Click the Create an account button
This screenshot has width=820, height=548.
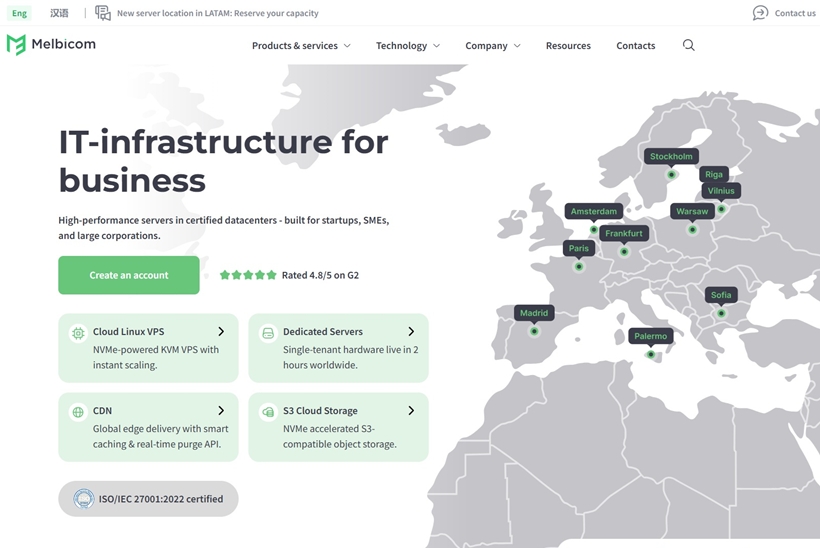(x=129, y=275)
